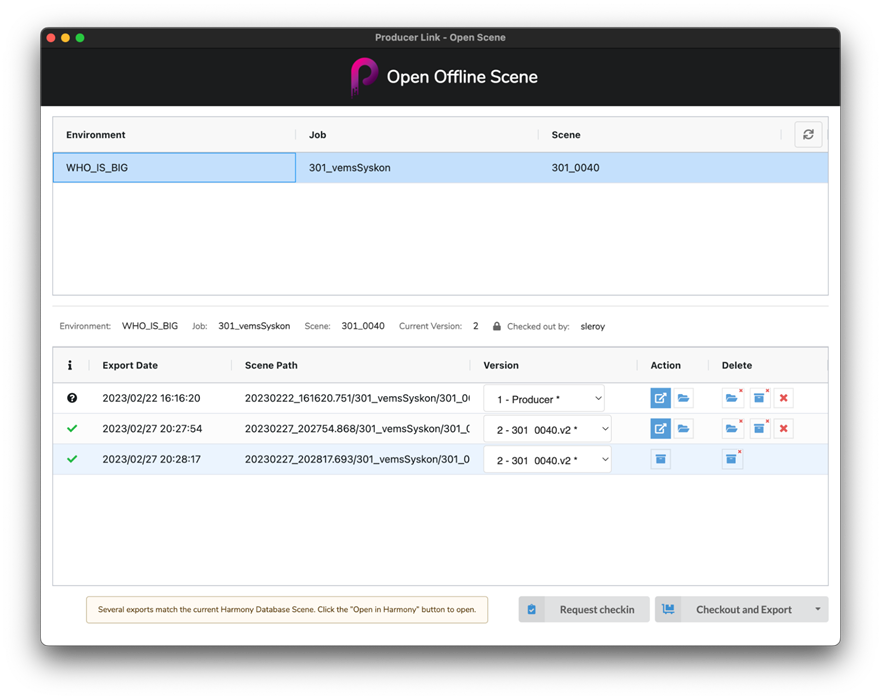Open the version dropdown showing 1 - Producer
The image size is (881, 700).
click(x=544, y=399)
